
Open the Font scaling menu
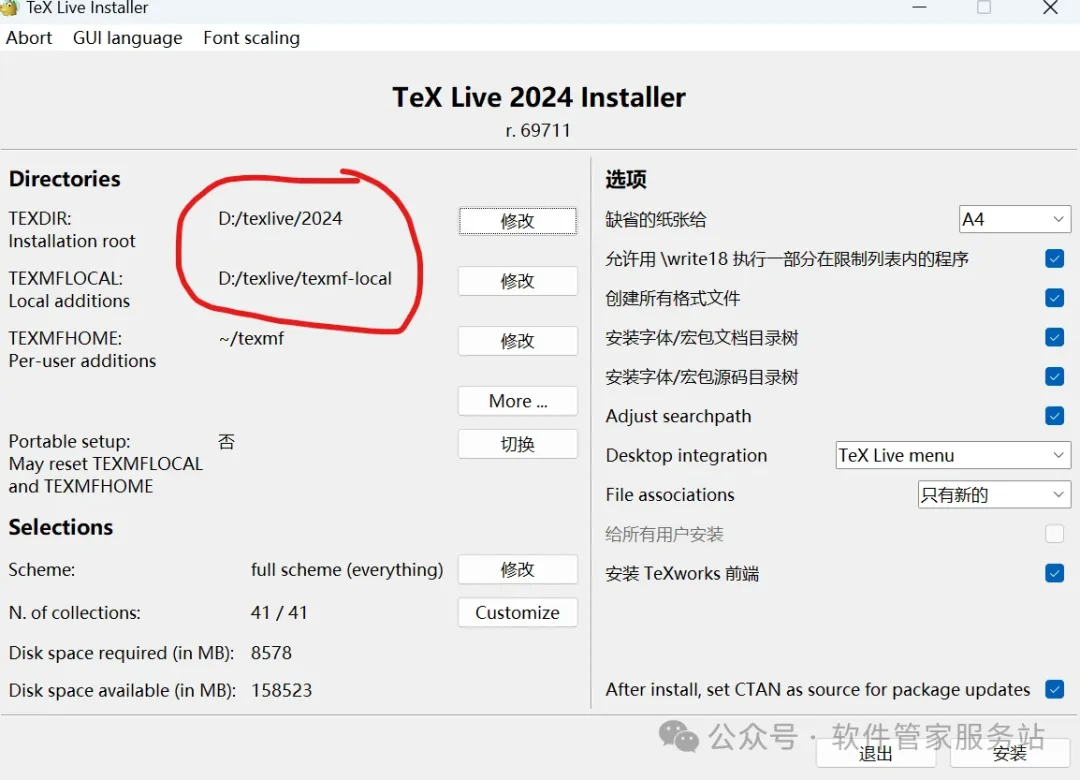(x=251, y=38)
